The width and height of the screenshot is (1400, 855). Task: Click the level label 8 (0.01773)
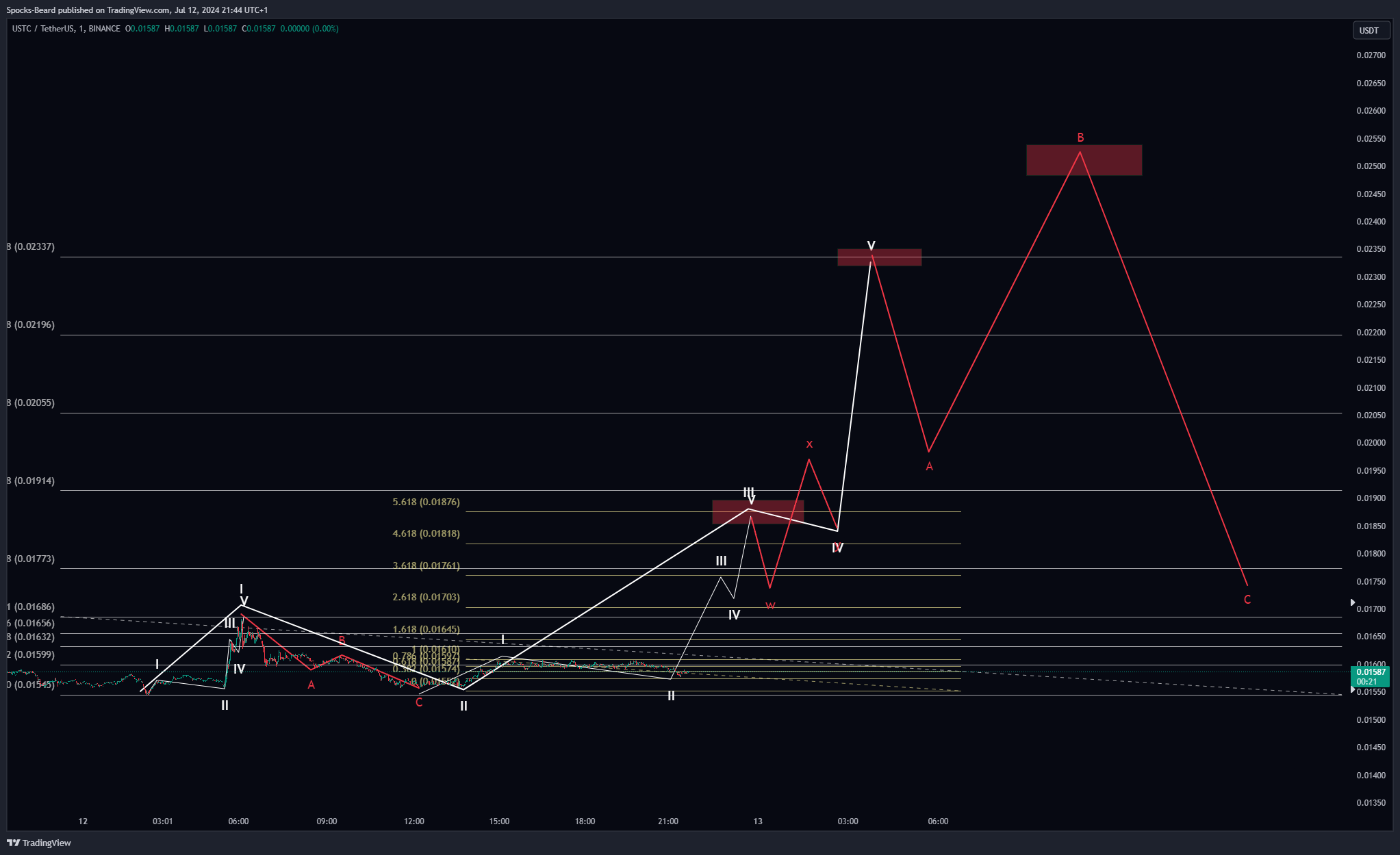pos(31,559)
